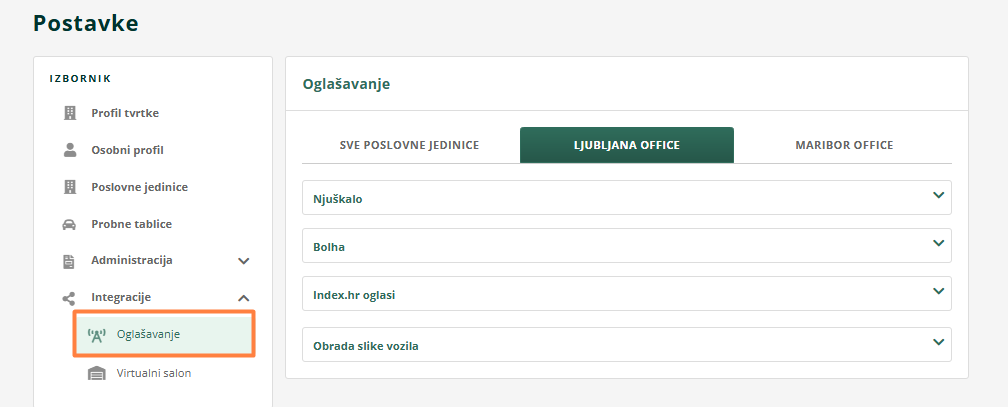Click the antenna icon beside Oglašavanje
1008x407 pixels.
97,334
